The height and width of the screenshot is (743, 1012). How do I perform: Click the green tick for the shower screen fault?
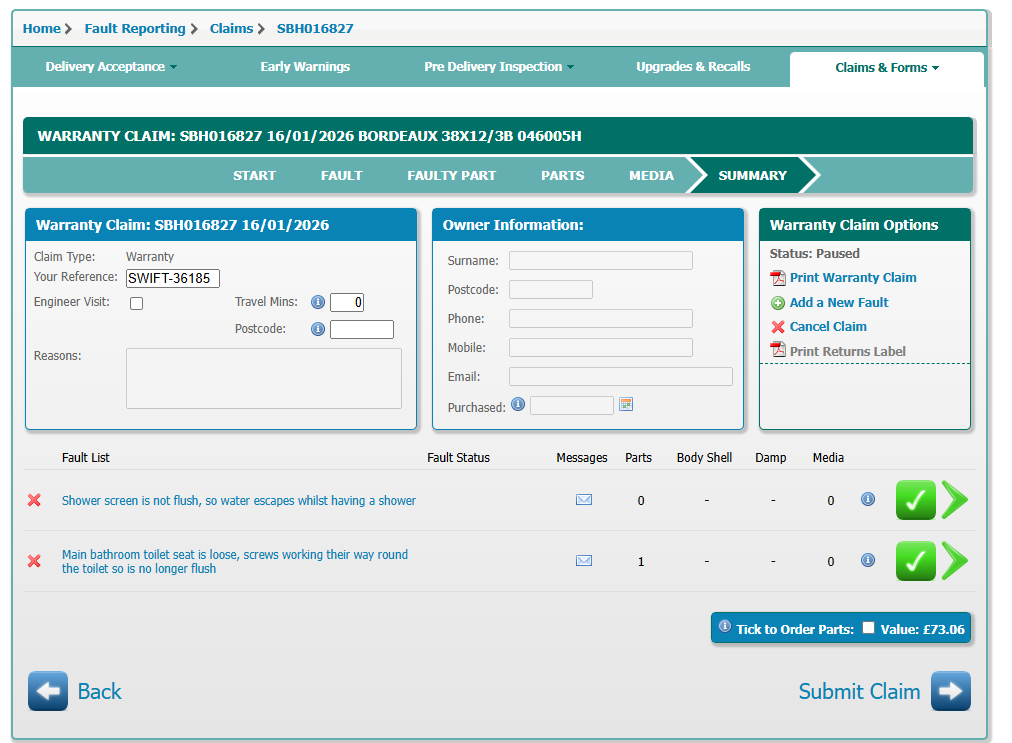tap(916, 500)
